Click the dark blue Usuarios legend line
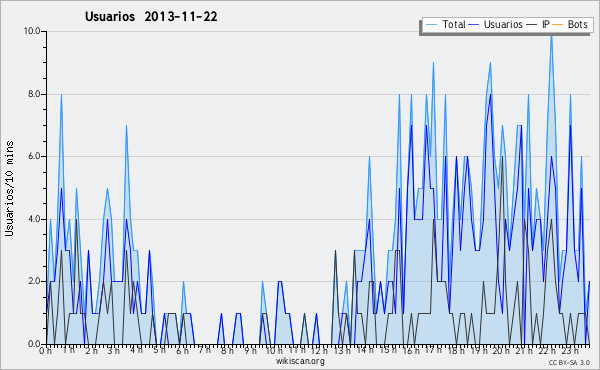This screenshot has height=370, width=600. (x=474, y=25)
